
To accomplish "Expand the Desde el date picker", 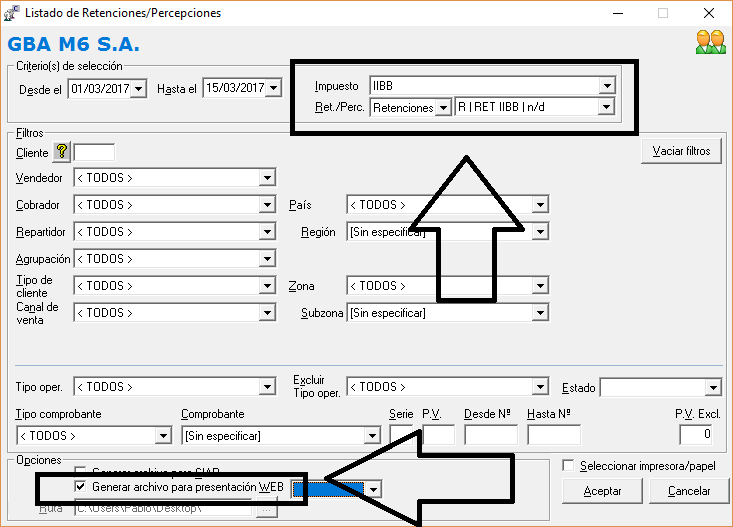I will coord(140,89).
